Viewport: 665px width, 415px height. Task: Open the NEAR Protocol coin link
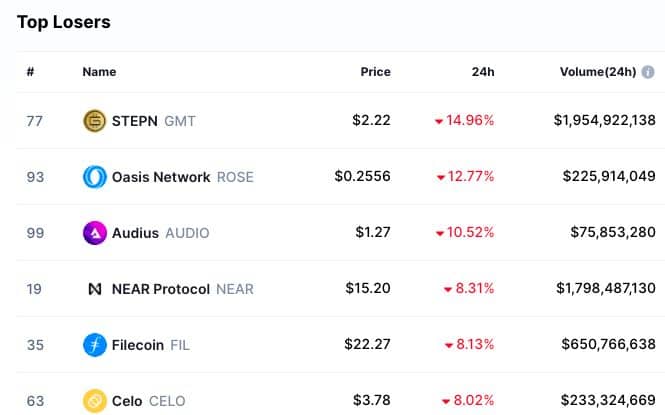click(183, 289)
